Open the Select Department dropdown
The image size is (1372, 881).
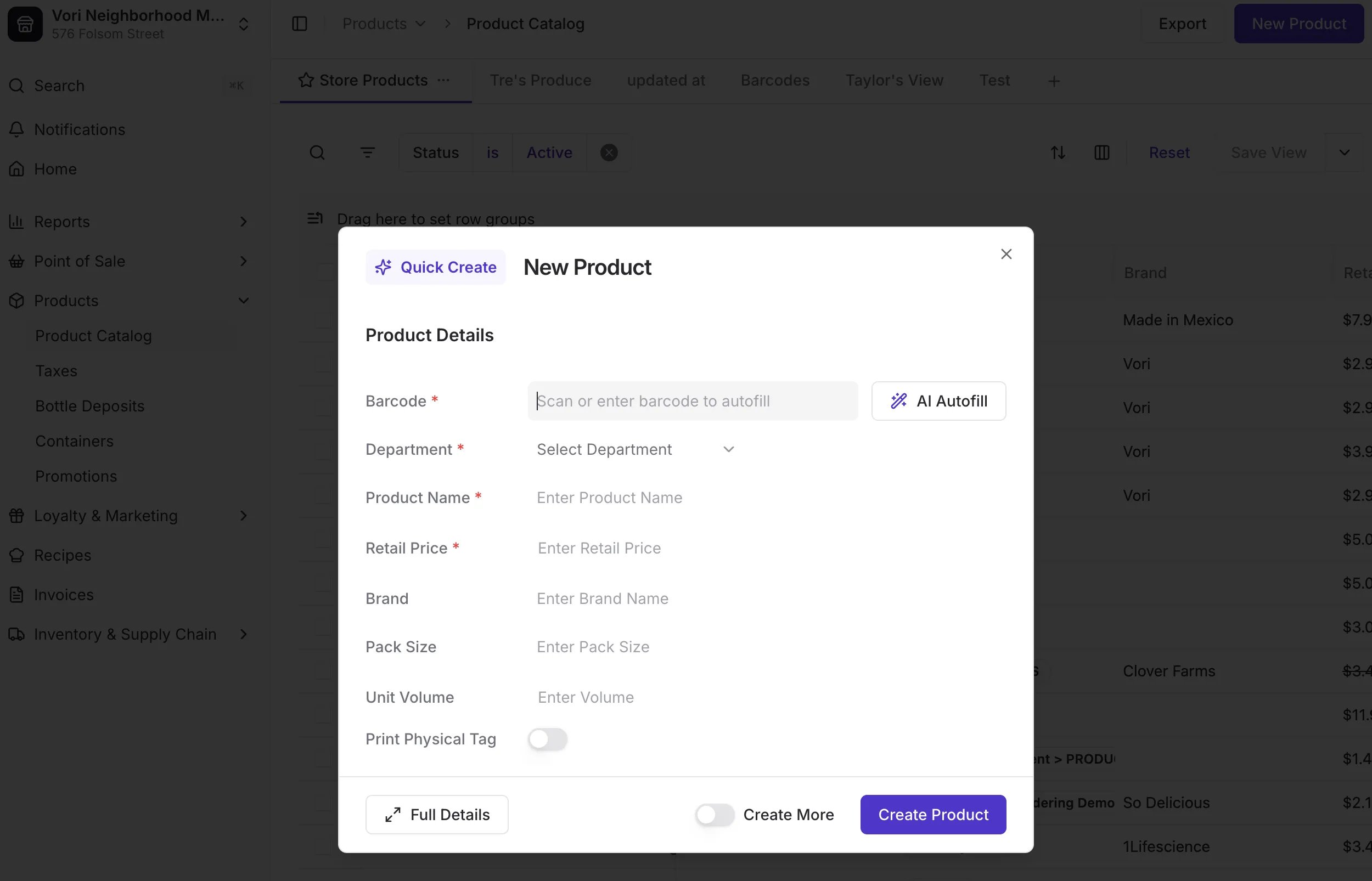pyautogui.click(x=635, y=450)
